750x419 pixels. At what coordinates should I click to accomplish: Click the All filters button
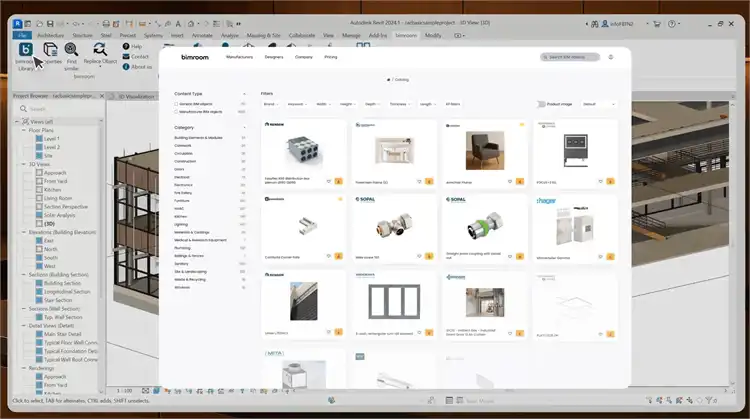(x=452, y=104)
